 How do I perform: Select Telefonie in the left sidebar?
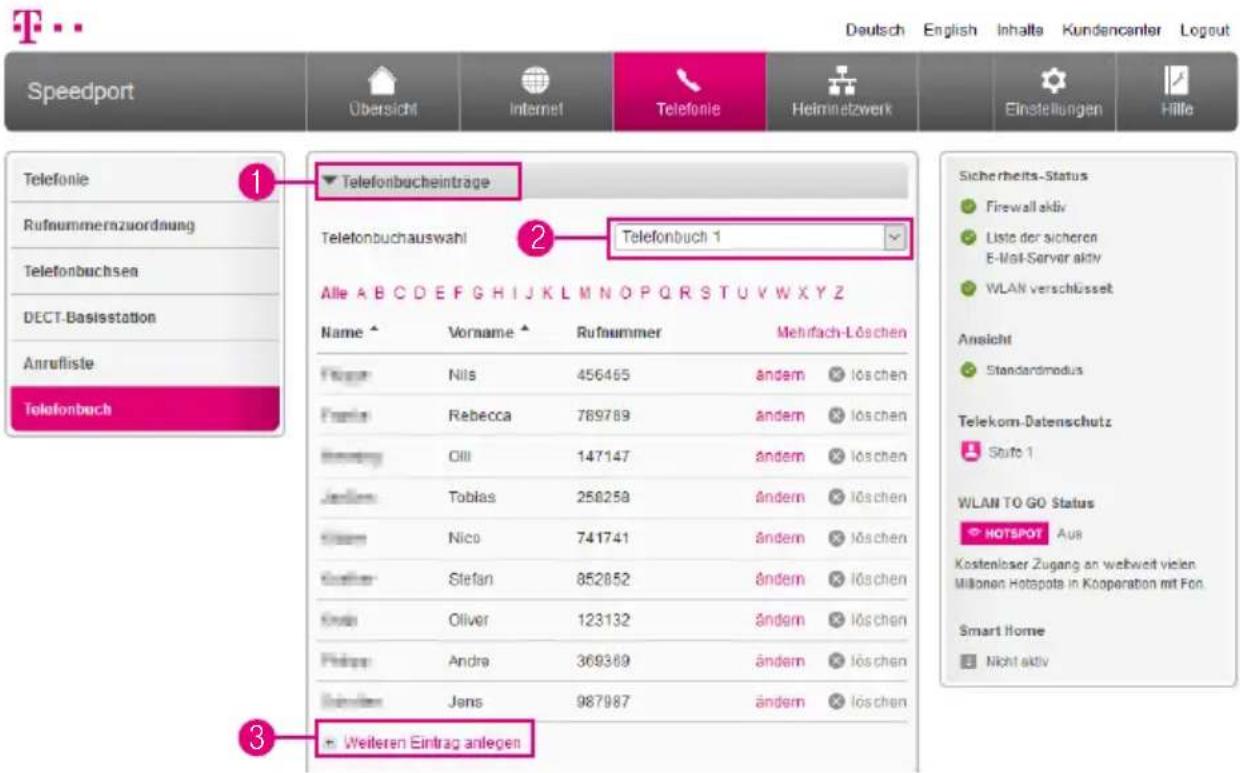point(144,180)
